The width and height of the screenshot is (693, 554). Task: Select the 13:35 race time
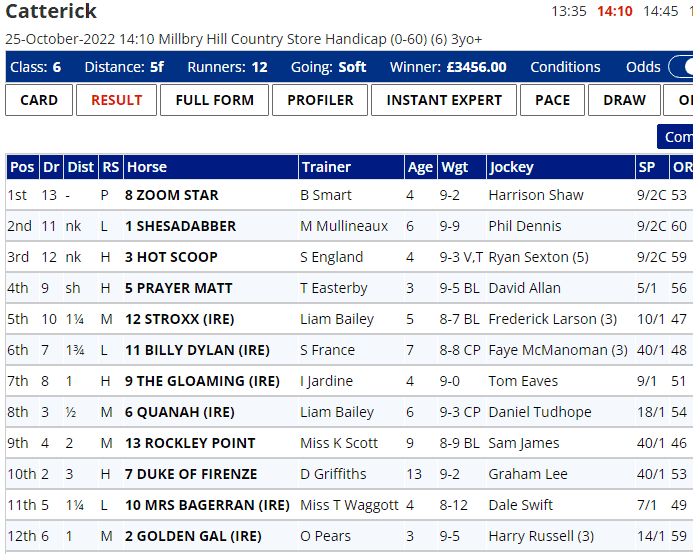569,12
